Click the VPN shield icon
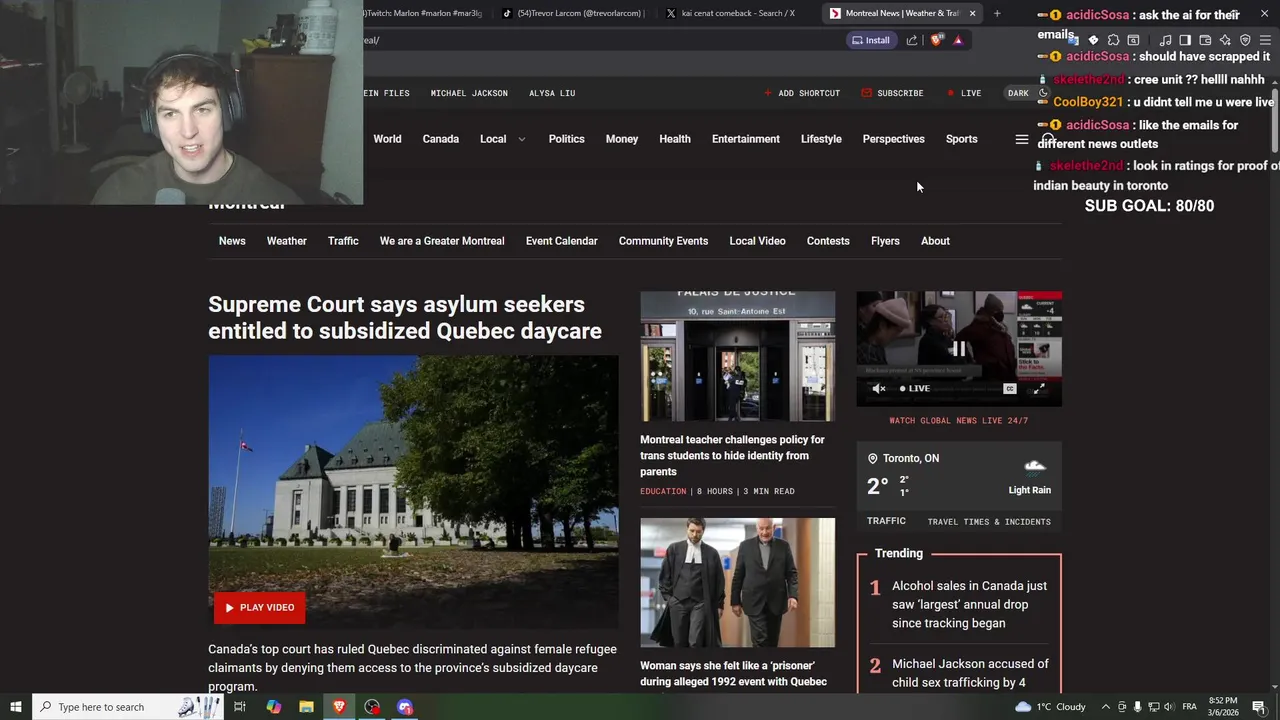 1245,40
